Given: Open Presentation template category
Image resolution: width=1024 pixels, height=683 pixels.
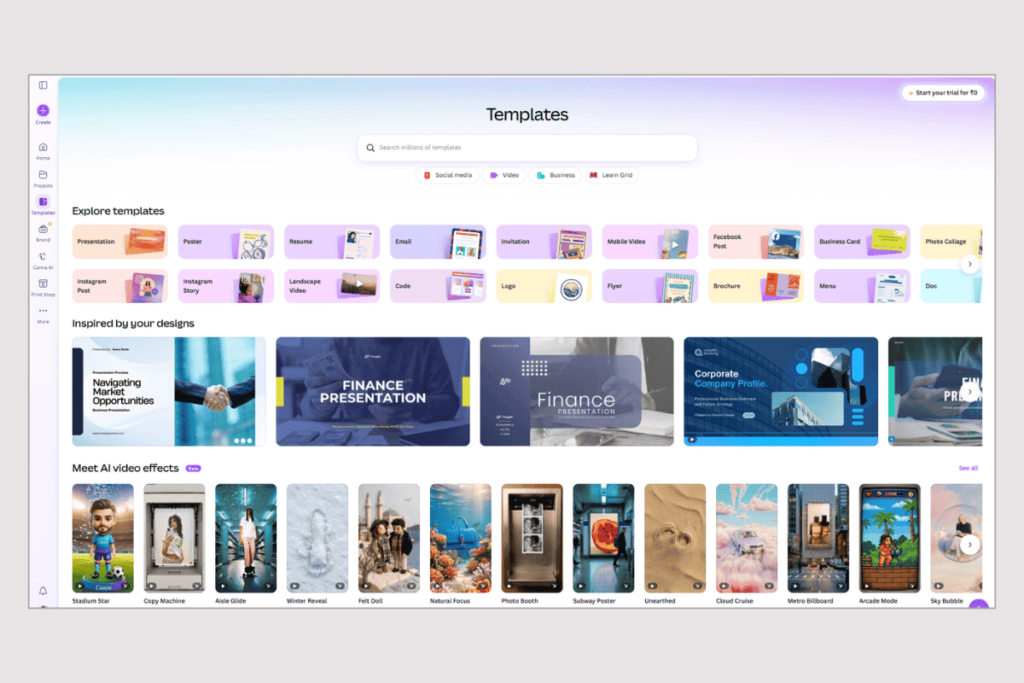Looking at the screenshot, I should (120, 242).
